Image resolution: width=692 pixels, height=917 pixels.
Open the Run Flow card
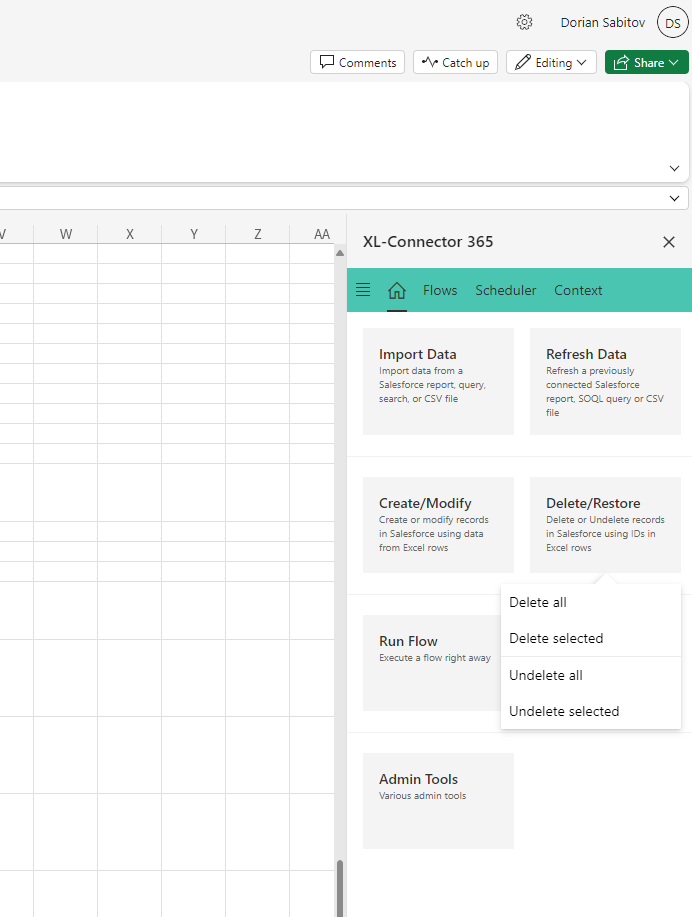[432, 663]
